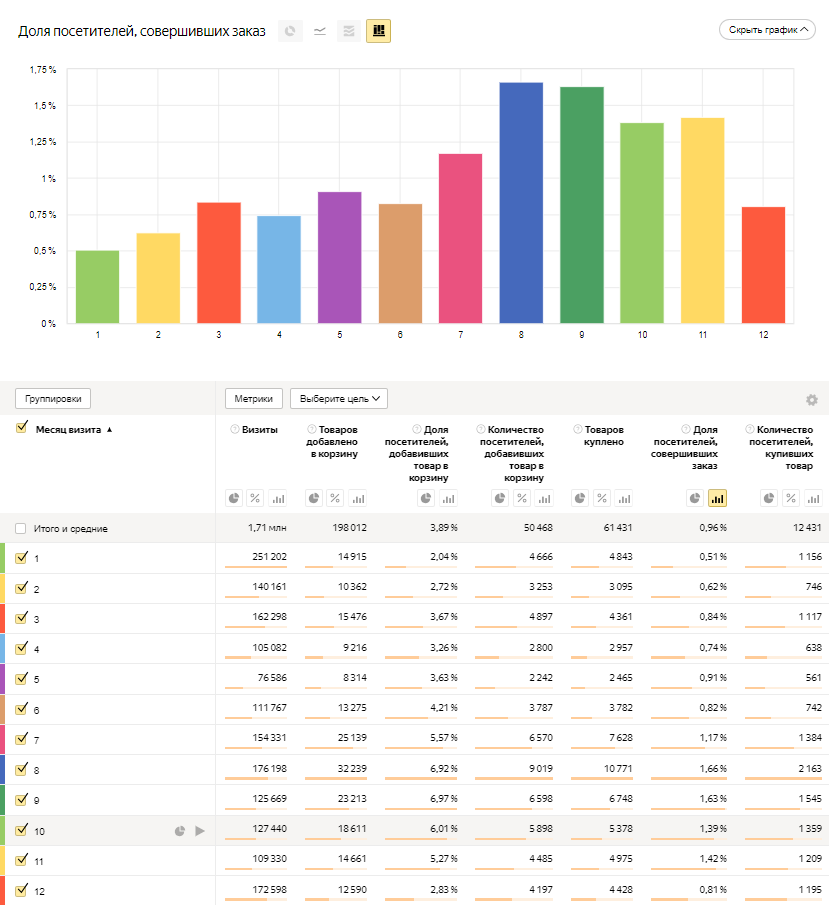Collapse chart with Скрыть график
Viewport: 829px width, 914px height.
pos(767,30)
